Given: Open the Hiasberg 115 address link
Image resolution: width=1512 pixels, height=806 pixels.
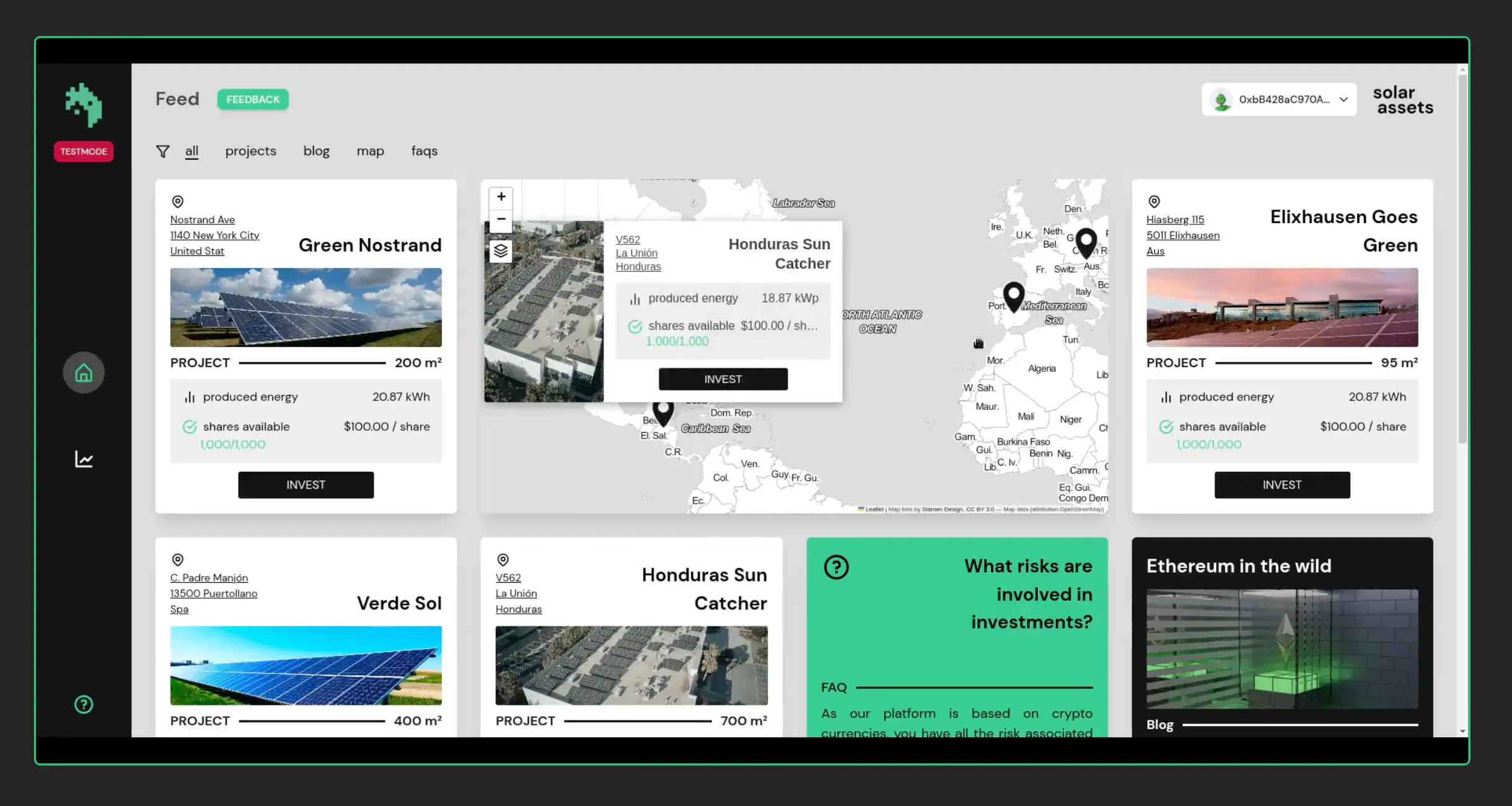Looking at the screenshot, I should pos(1175,219).
